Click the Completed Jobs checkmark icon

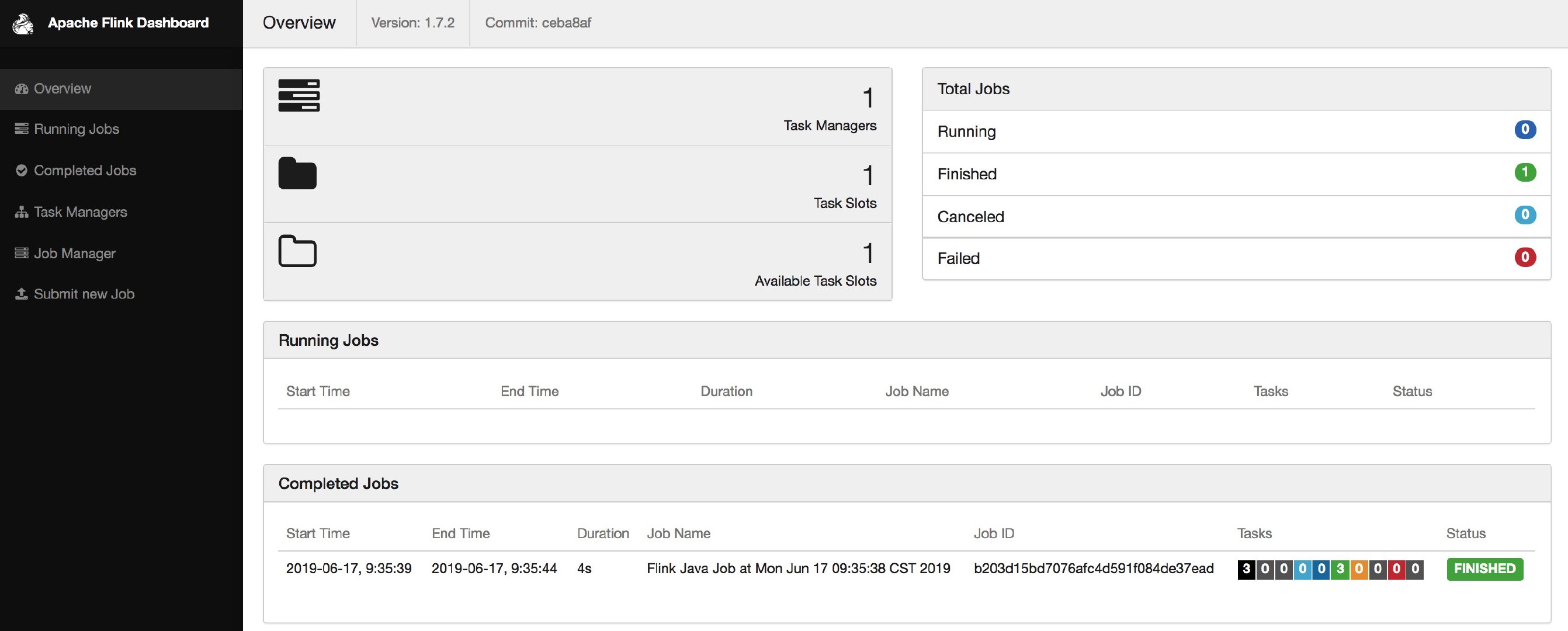pos(20,170)
